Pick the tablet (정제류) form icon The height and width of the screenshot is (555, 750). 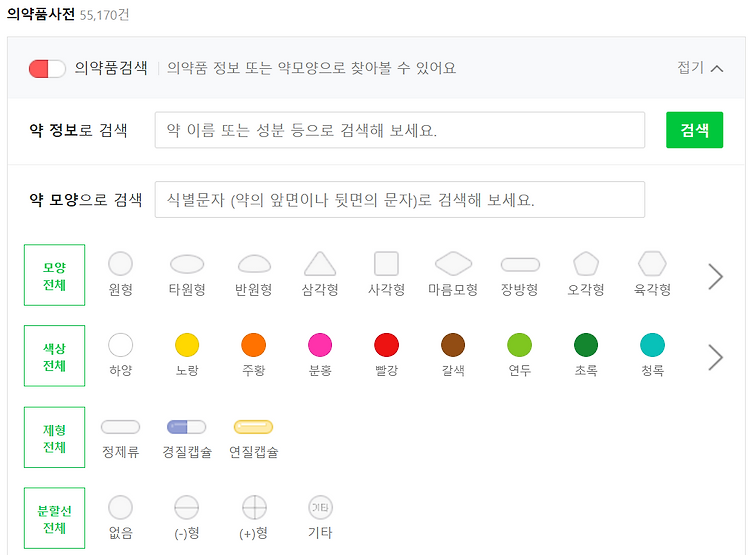[121, 427]
